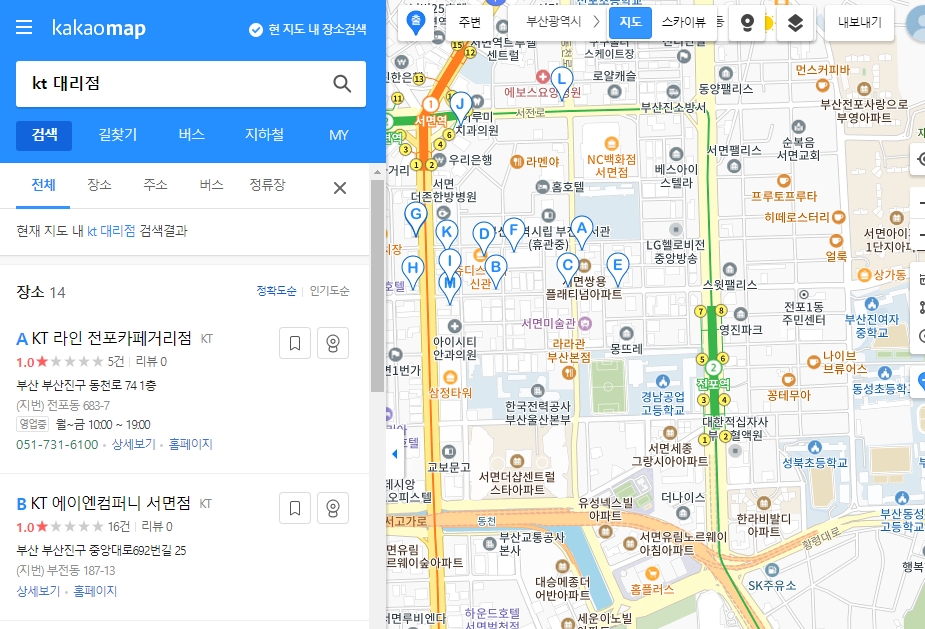This screenshot has width=925, height=629.
Task: Click the kakaomap logo
Action: [99, 28]
